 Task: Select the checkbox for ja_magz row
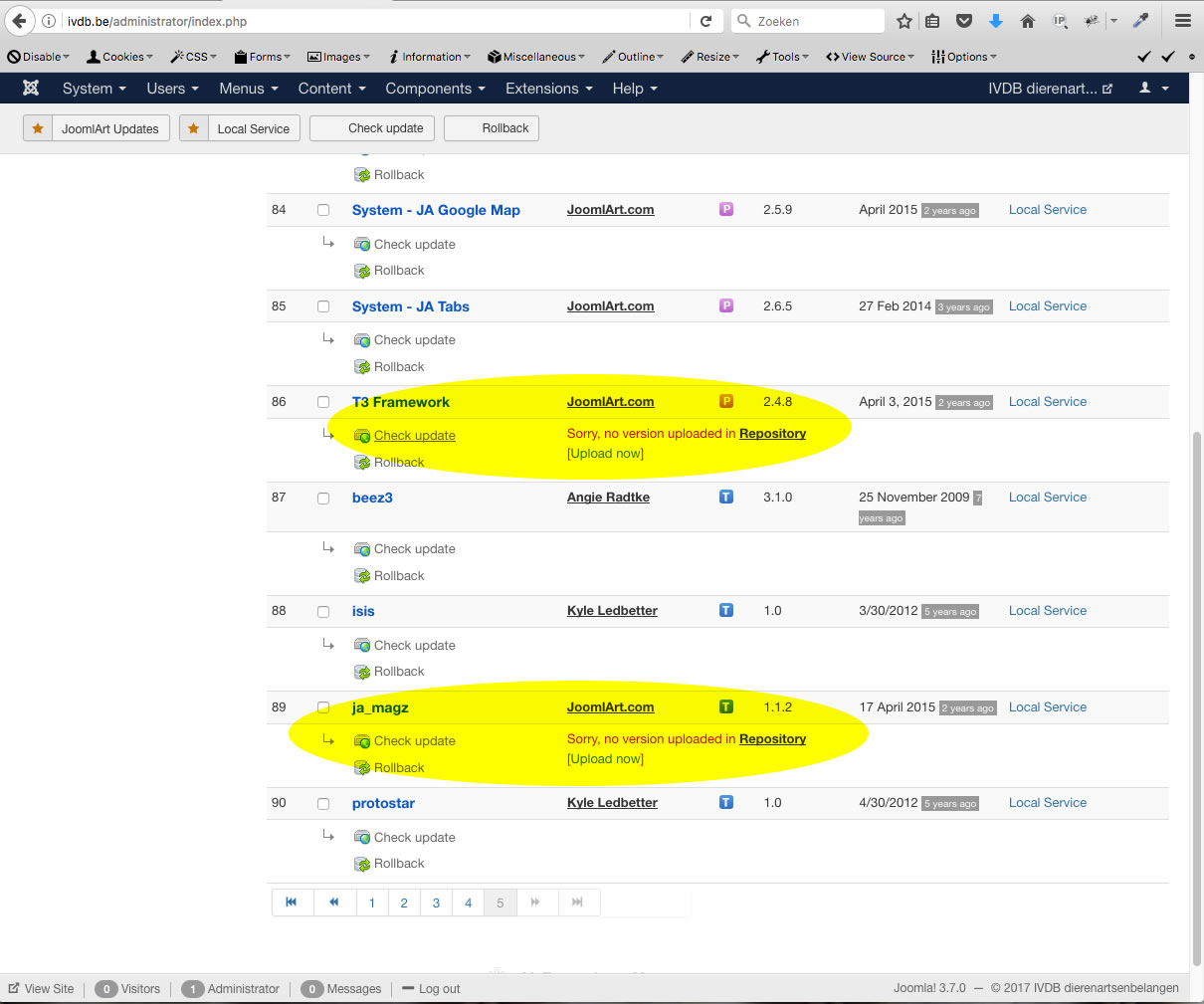323,707
